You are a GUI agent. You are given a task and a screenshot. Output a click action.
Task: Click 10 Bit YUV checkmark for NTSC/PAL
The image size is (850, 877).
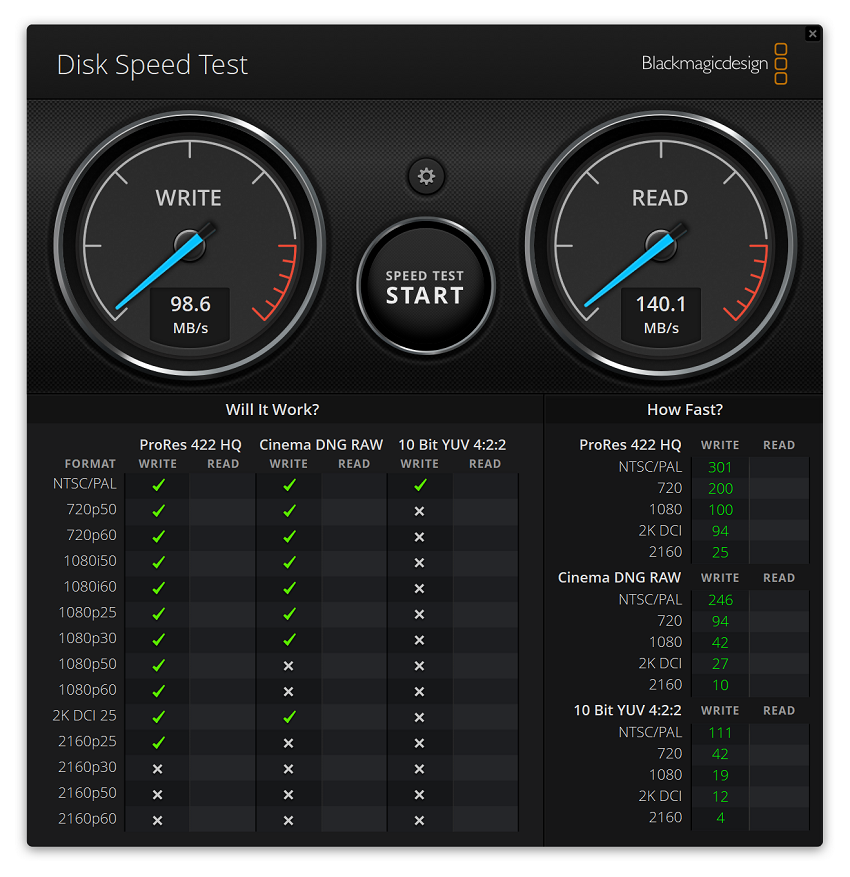tap(420, 485)
